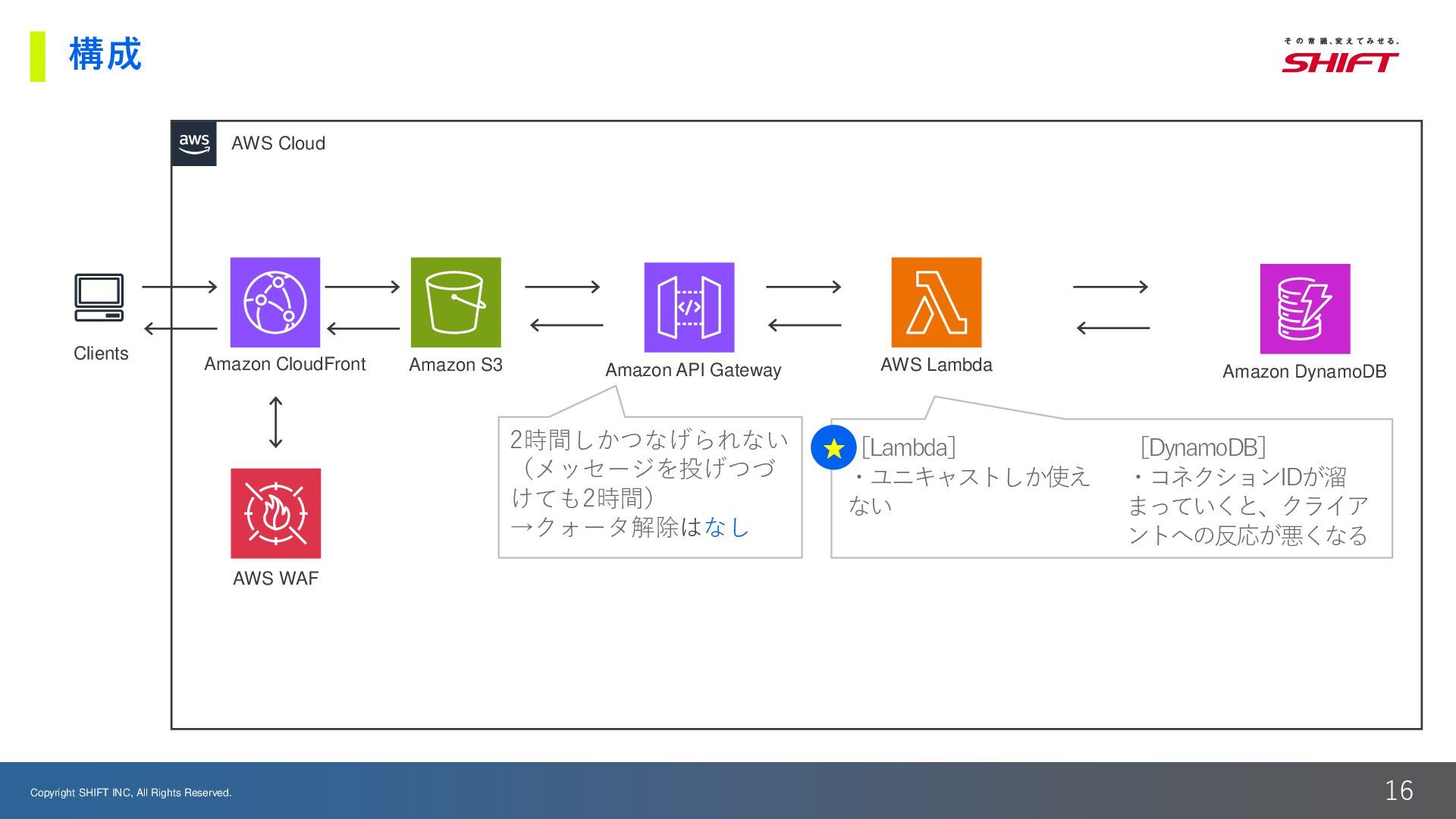
Task: Click the slide page number 16
Action: coord(1398,791)
